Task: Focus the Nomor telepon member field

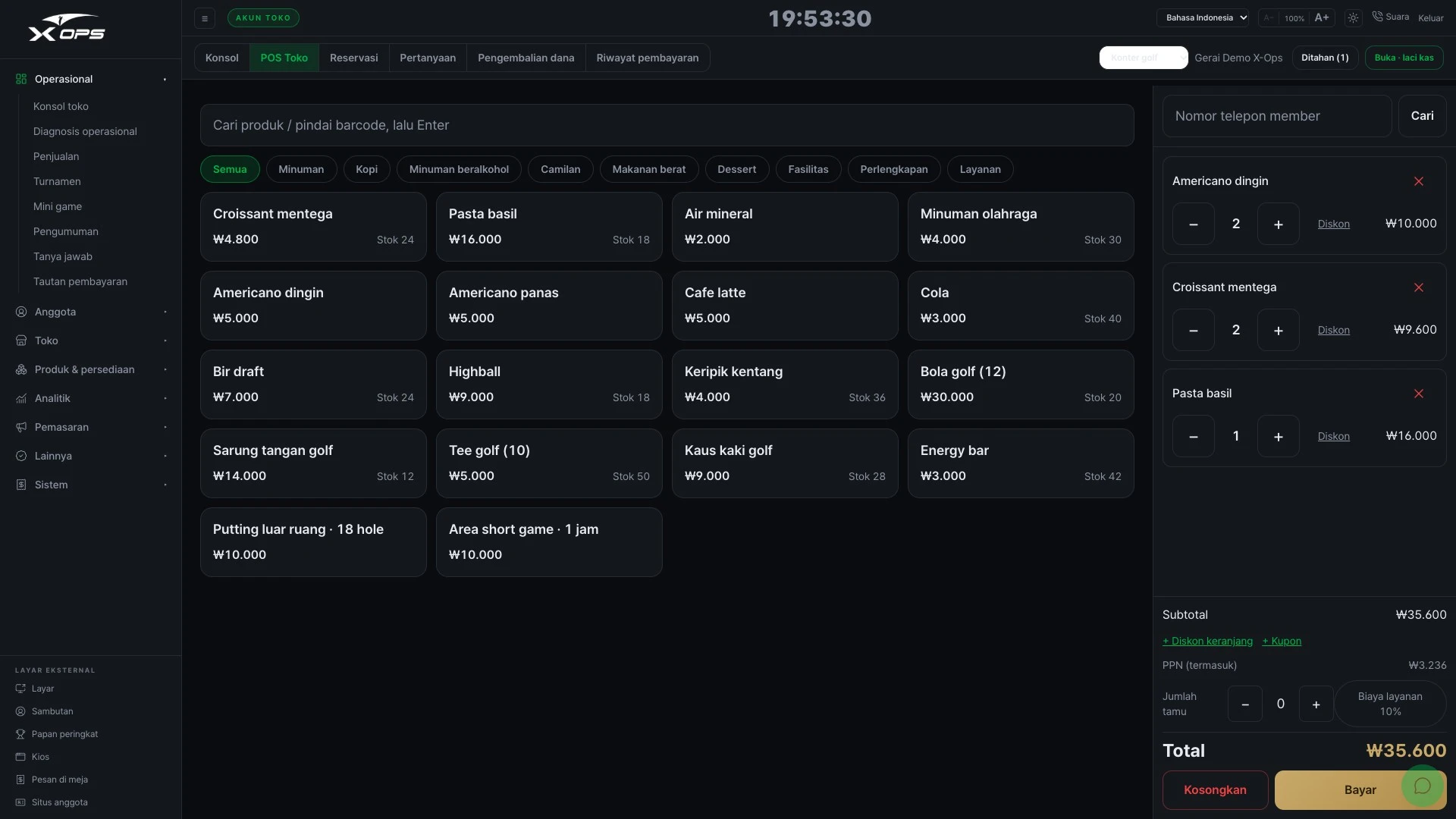Action: [x=1277, y=116]
